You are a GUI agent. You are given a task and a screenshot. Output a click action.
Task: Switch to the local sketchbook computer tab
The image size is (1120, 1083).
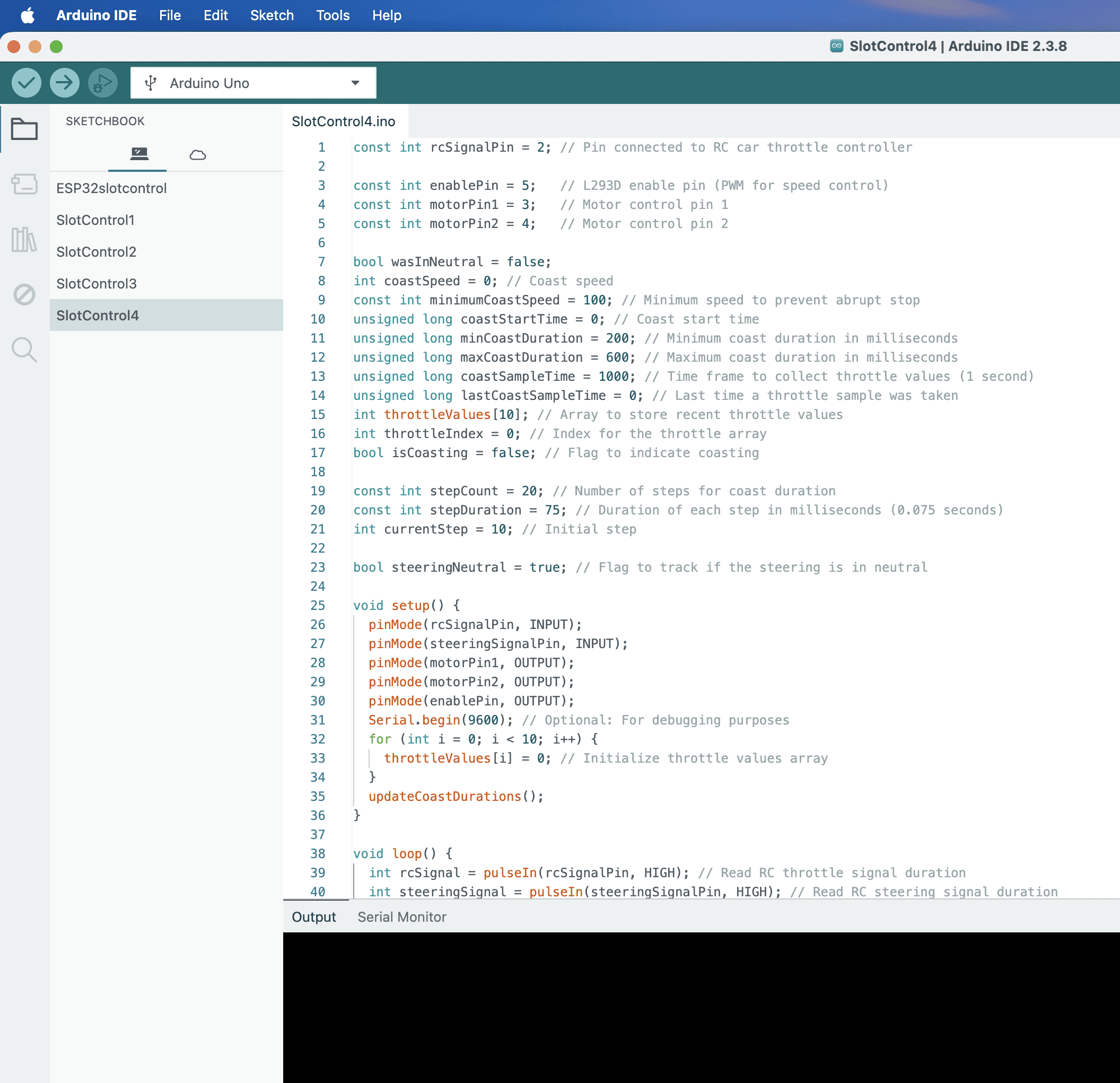[139, 154]
